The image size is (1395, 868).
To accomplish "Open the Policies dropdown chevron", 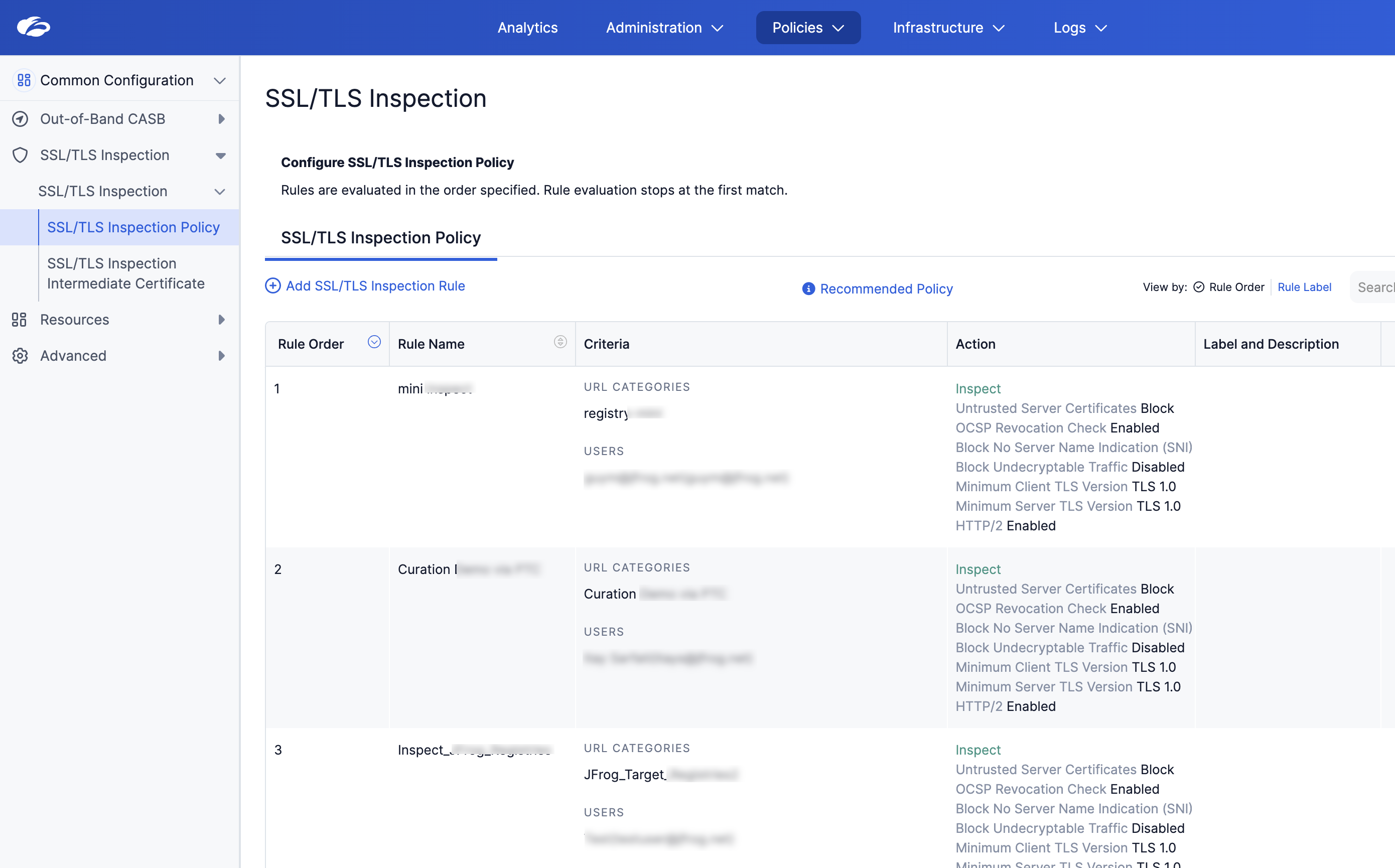I will 838,28.
